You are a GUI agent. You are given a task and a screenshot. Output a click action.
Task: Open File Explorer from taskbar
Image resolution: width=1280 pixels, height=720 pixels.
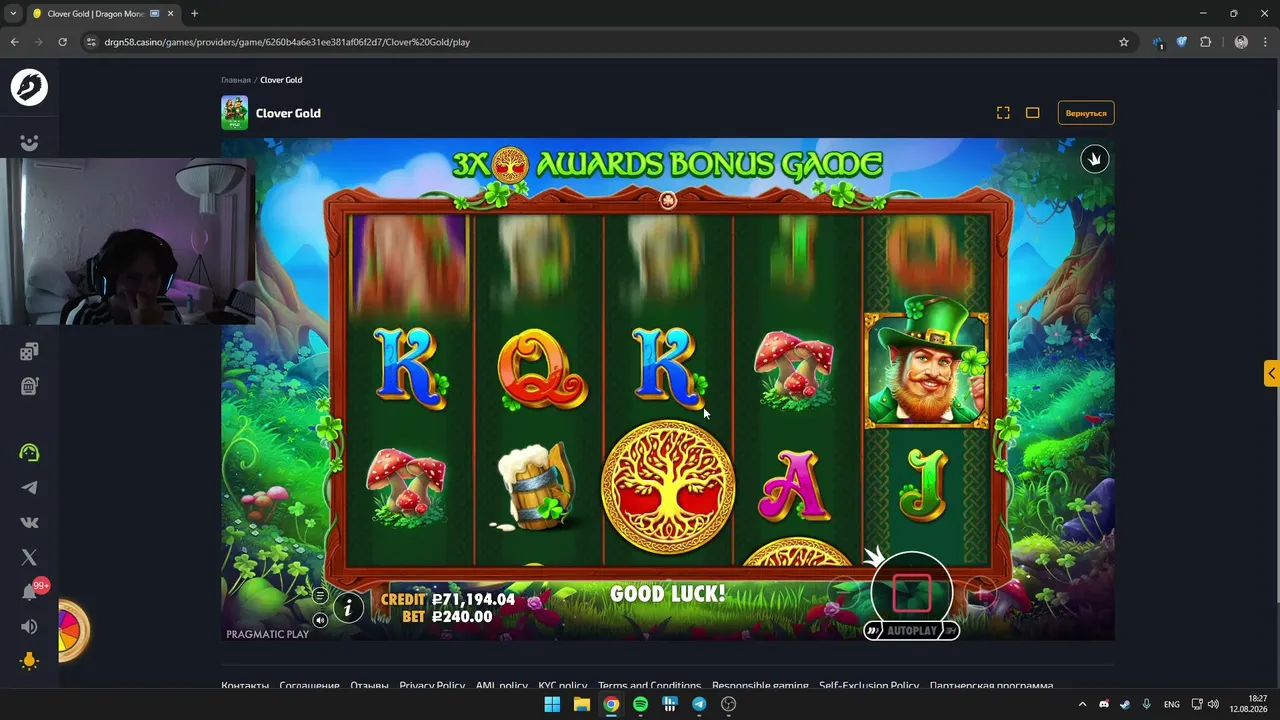pyautogui.click(x=582, y=704)
